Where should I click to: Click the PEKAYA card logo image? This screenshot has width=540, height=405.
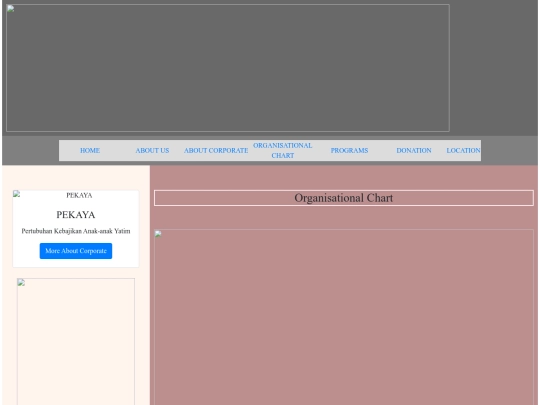[x=76, y=195]
